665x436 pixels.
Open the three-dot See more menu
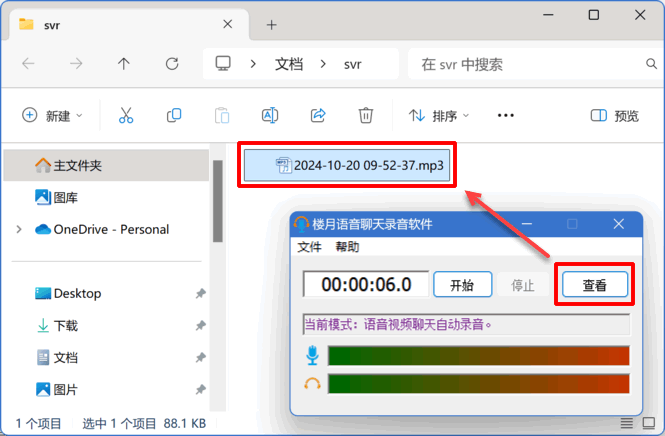pos(506,115)
